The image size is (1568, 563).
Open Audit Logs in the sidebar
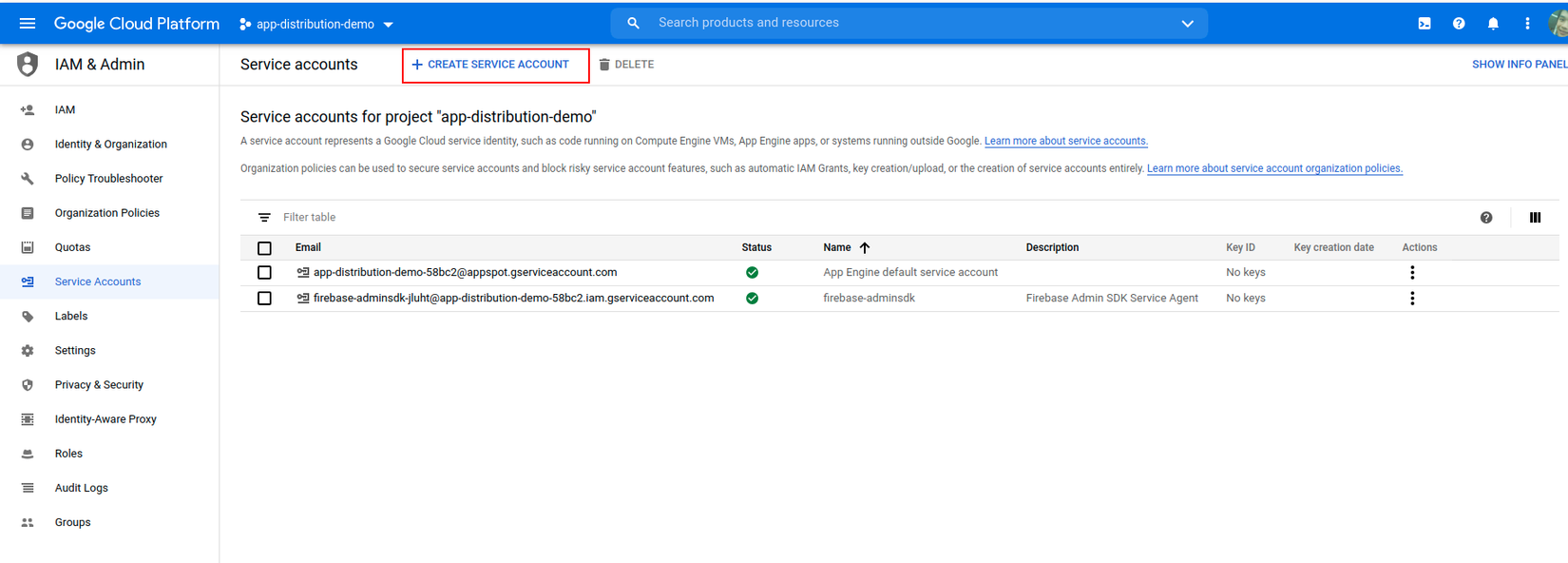[81, 488]
